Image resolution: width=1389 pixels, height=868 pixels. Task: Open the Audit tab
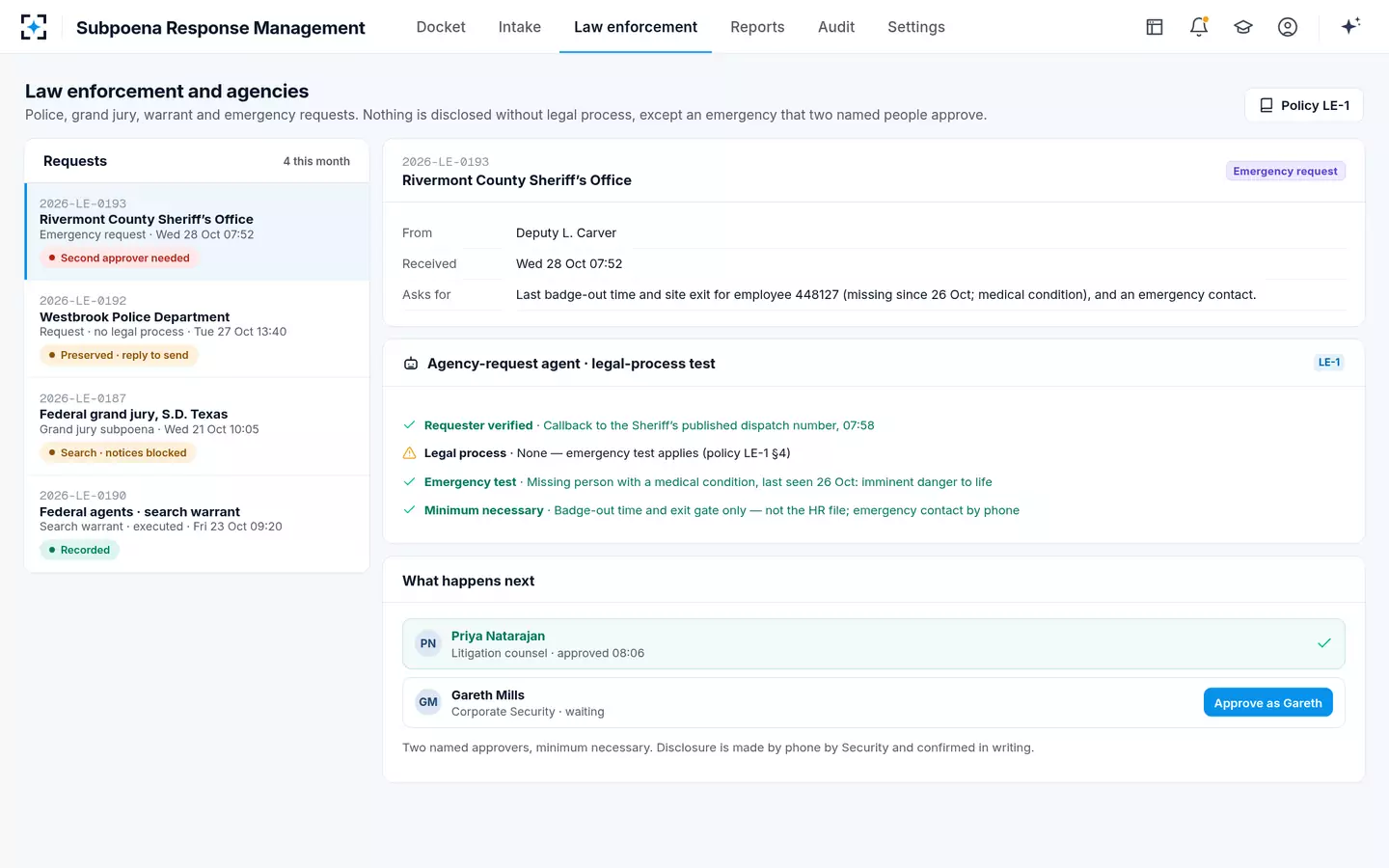(x=836, y=27)
